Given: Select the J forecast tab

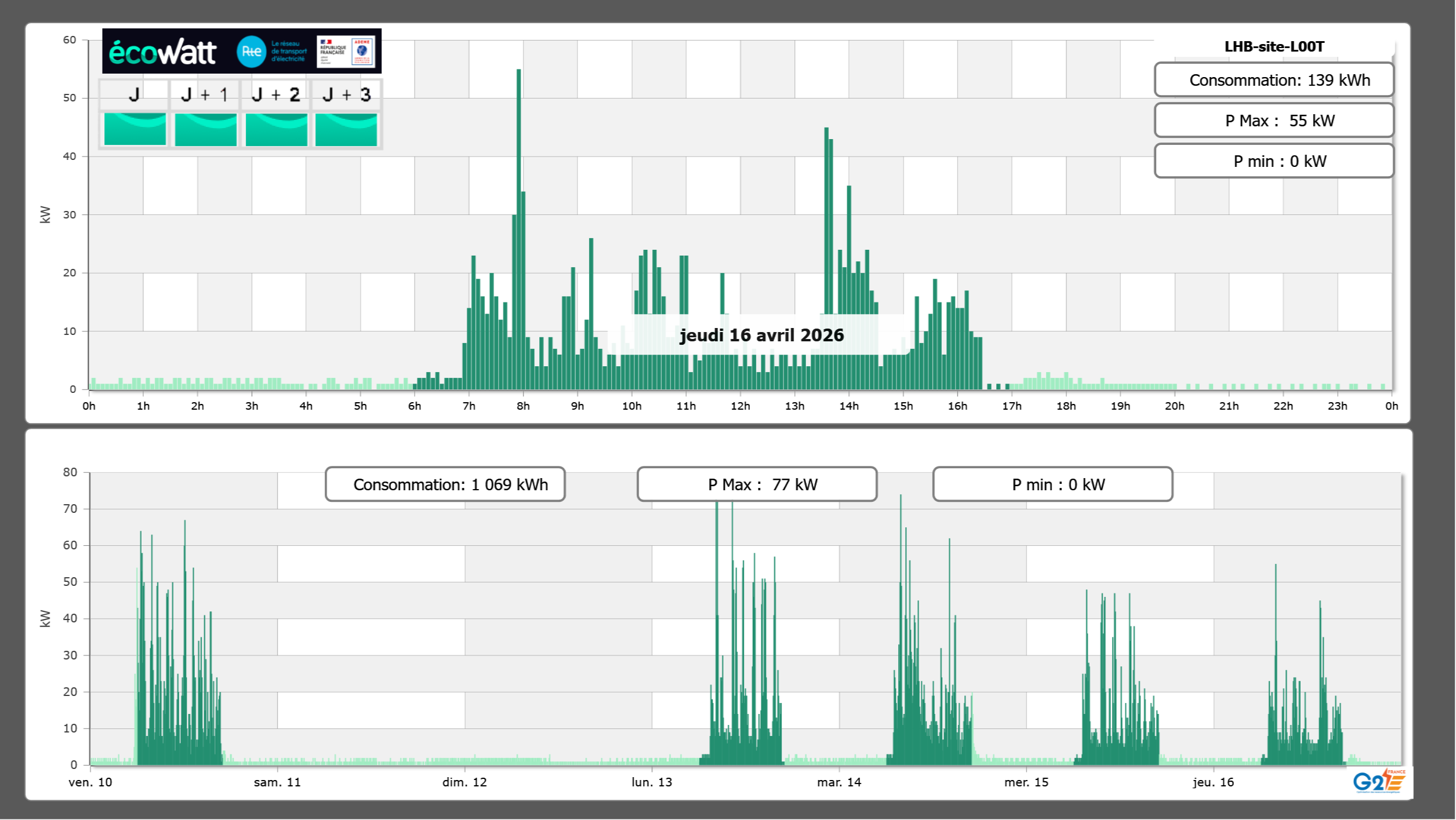Looking at the screenshot, I should coord(134,94).
